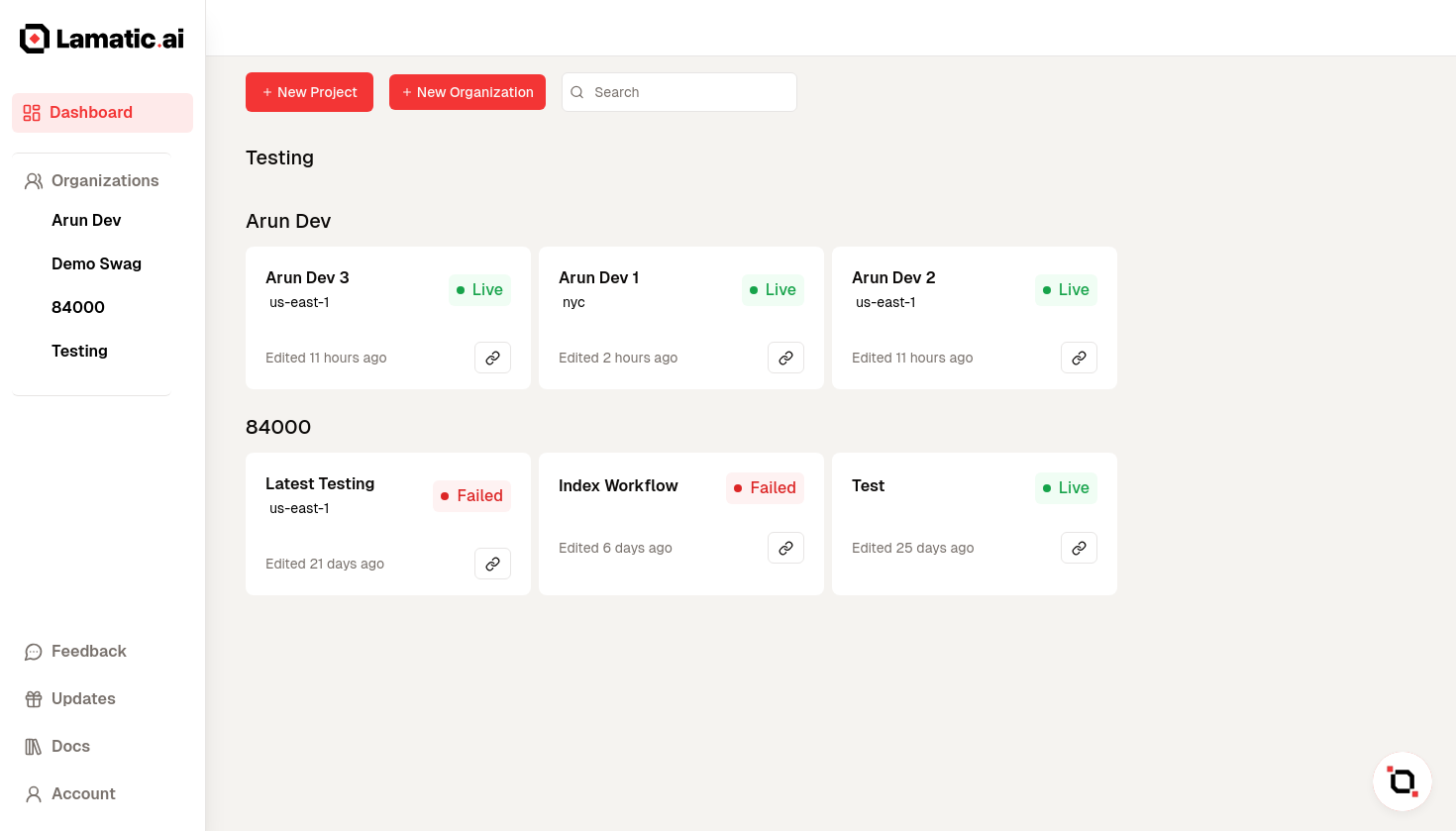1456x831 pixels.
Task: Select Testing organization in sidebar
Action: 79,351
